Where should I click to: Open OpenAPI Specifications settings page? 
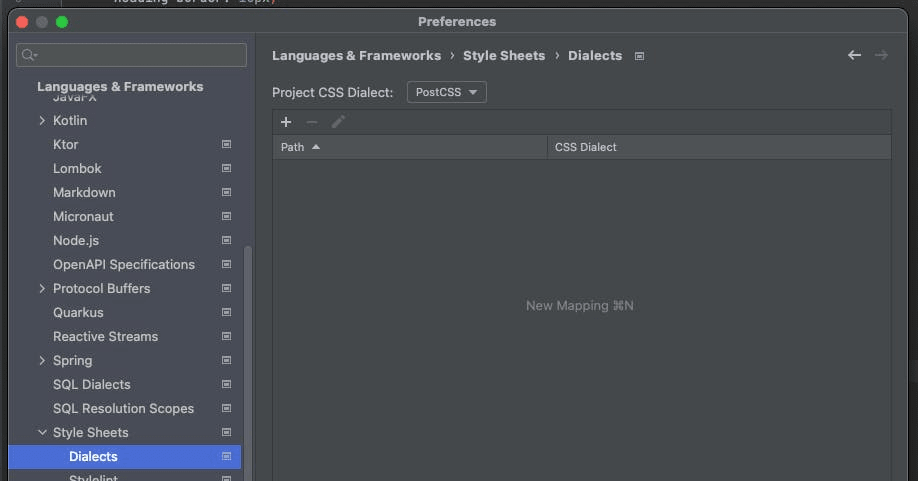[124, 264]
